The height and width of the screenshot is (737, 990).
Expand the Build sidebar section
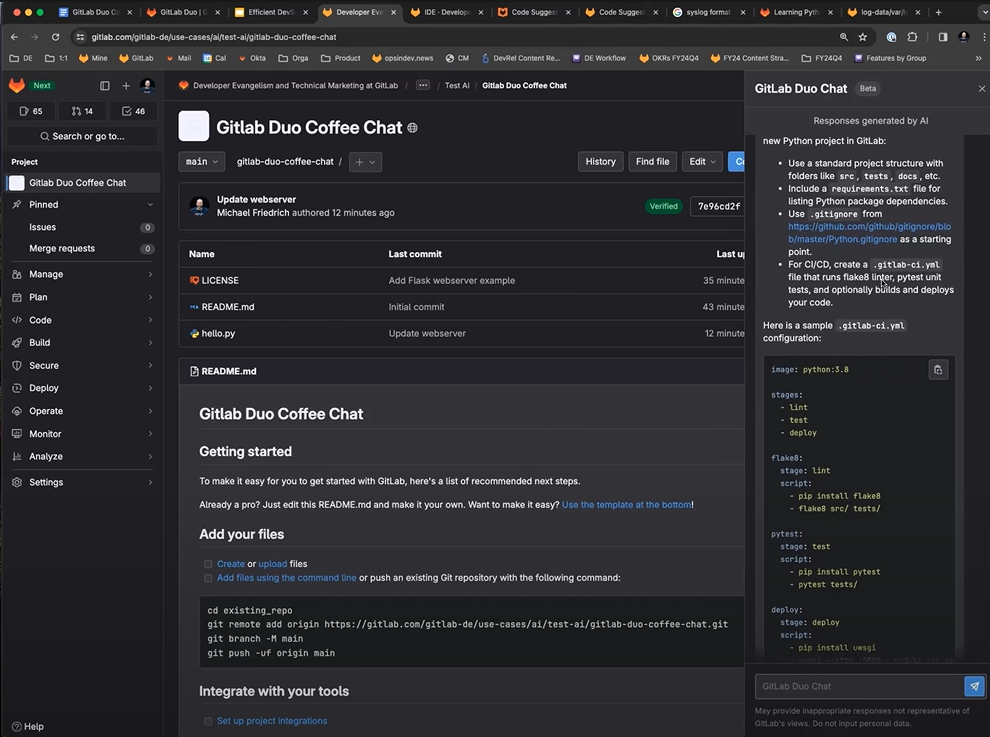[x=82, y=342]
